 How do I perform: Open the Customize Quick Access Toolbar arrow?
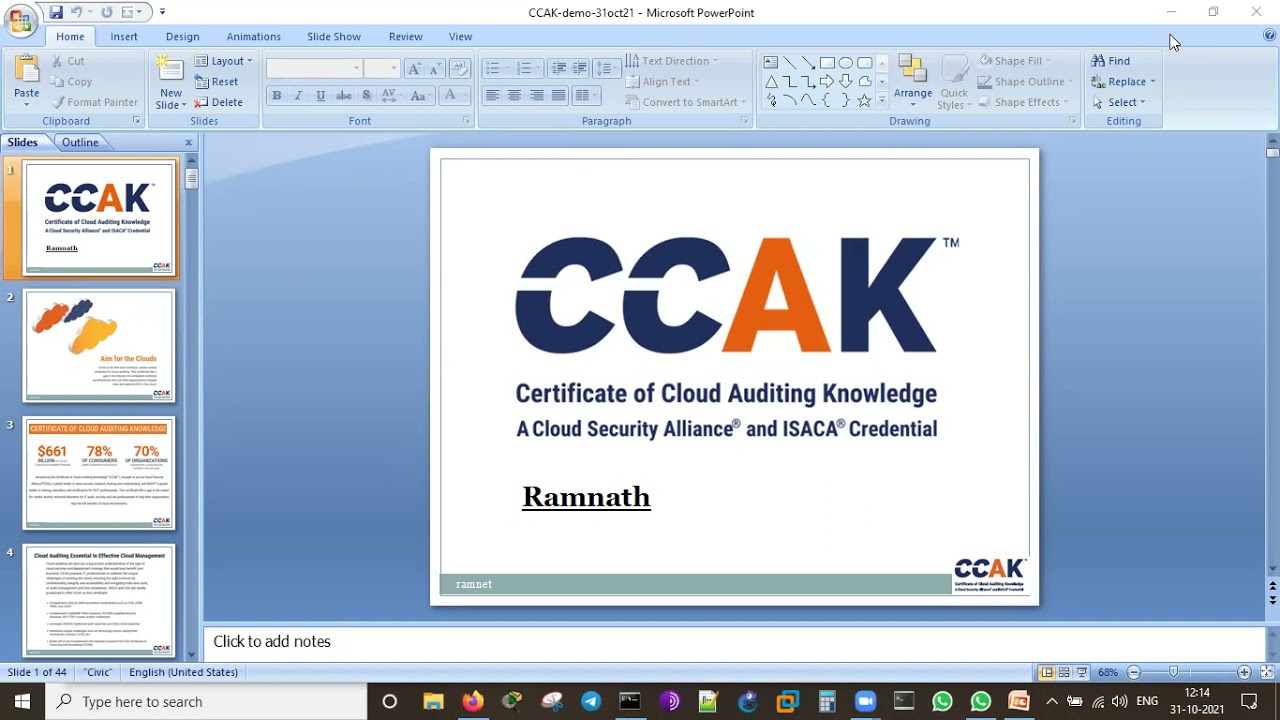click(x=162, y=12)
